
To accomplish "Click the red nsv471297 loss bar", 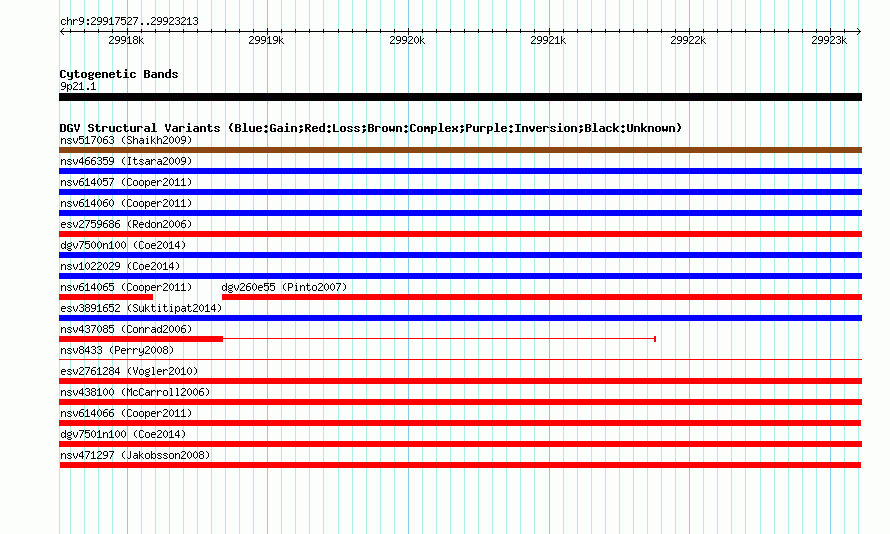I will (460, 465).
